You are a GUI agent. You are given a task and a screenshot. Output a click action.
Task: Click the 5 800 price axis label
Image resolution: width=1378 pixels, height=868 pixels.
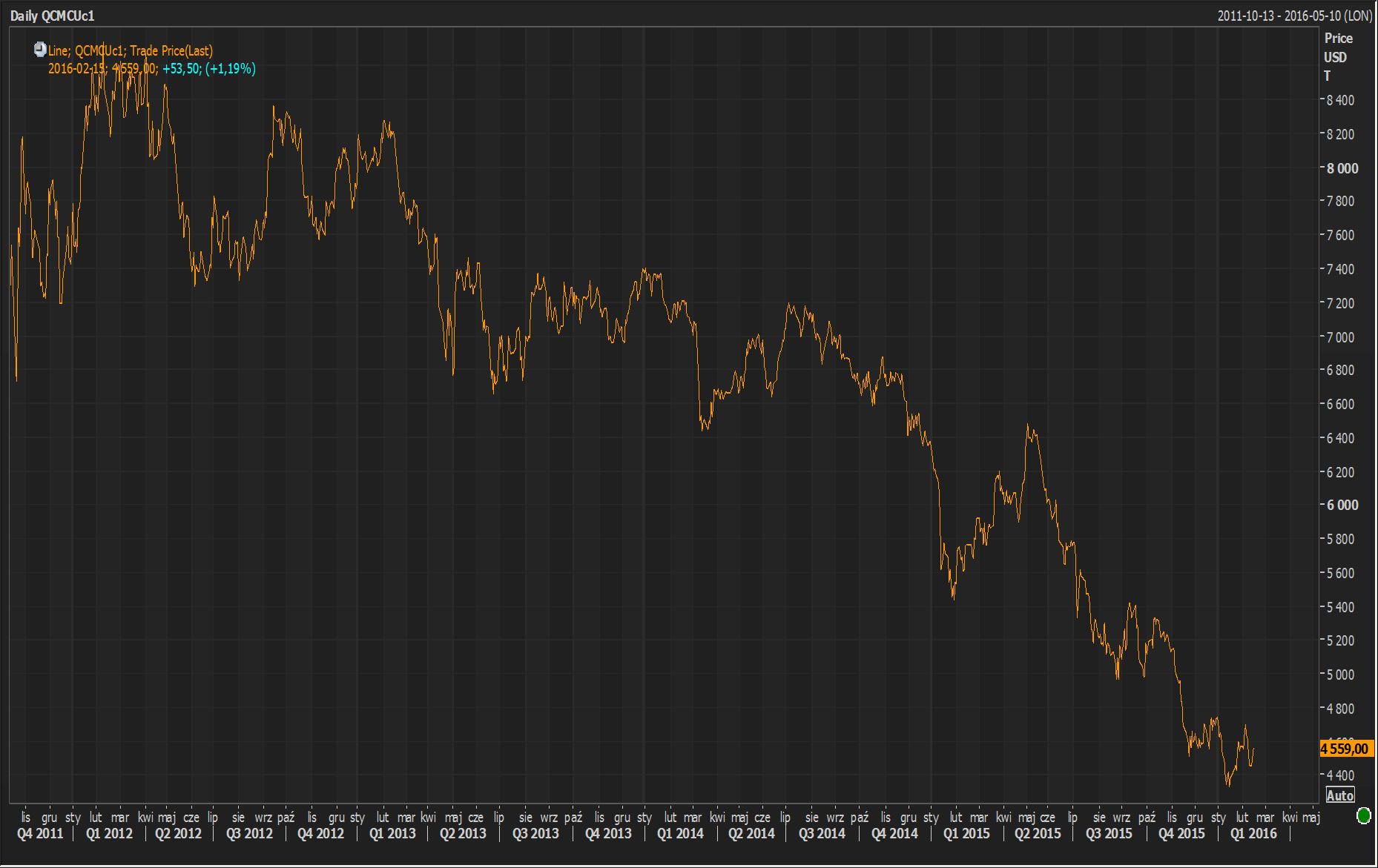[x=1340, y=539]
